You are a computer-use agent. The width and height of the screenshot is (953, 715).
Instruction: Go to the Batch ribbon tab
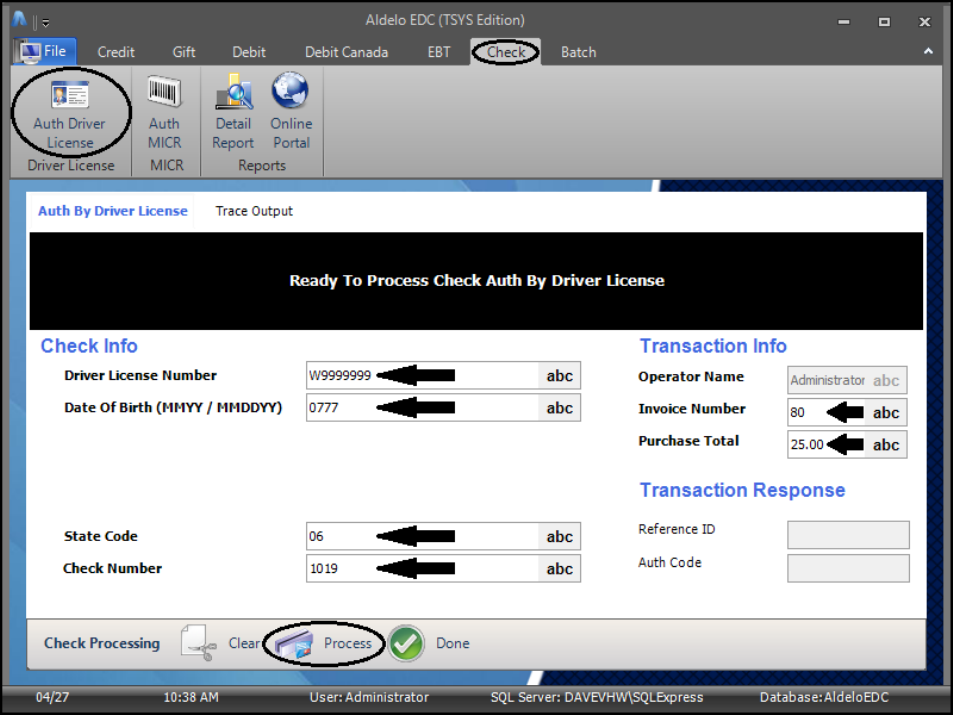[578, 52]
